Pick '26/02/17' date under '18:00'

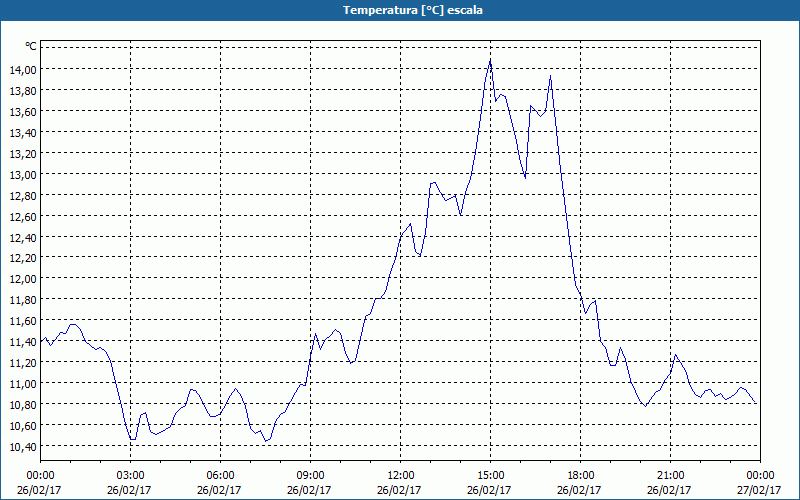click(579, 490)
